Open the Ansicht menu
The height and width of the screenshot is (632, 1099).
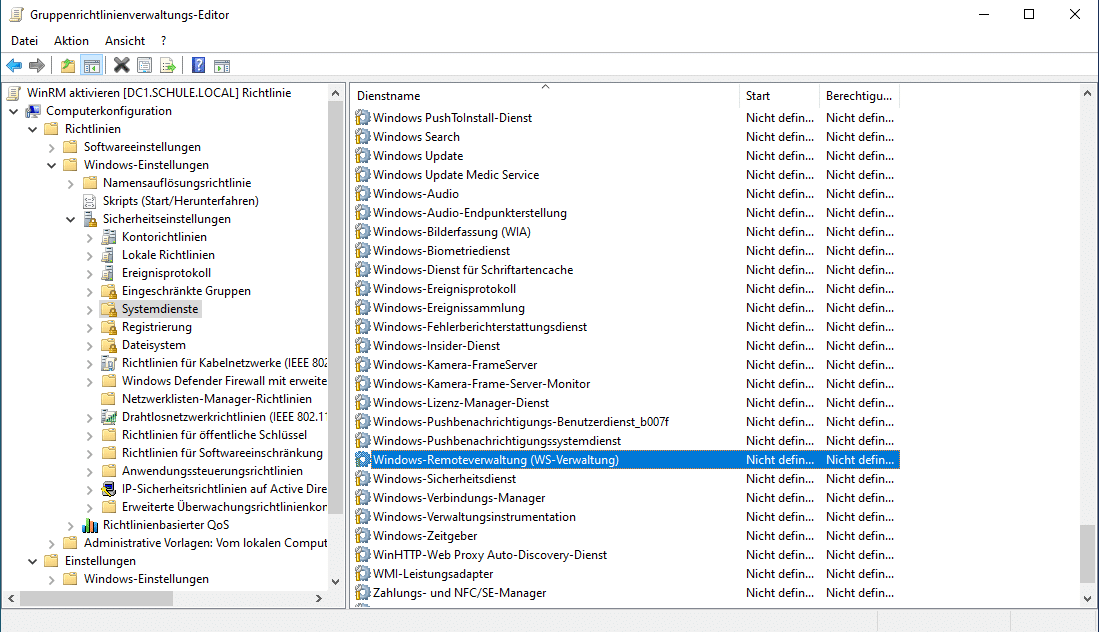(124, 40)
